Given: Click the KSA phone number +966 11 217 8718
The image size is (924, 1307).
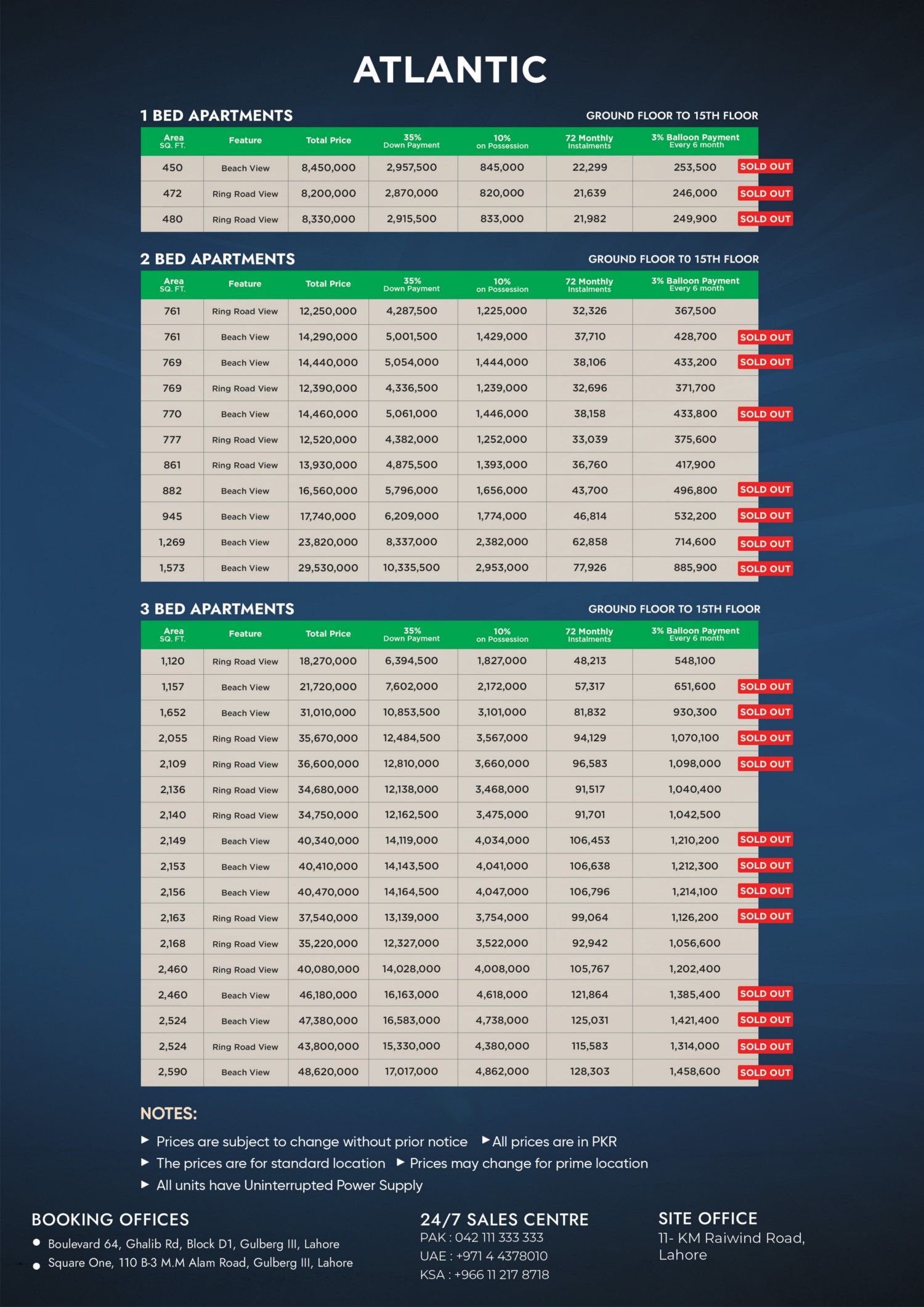Looking at the screenshot, I should [501, 1274].
